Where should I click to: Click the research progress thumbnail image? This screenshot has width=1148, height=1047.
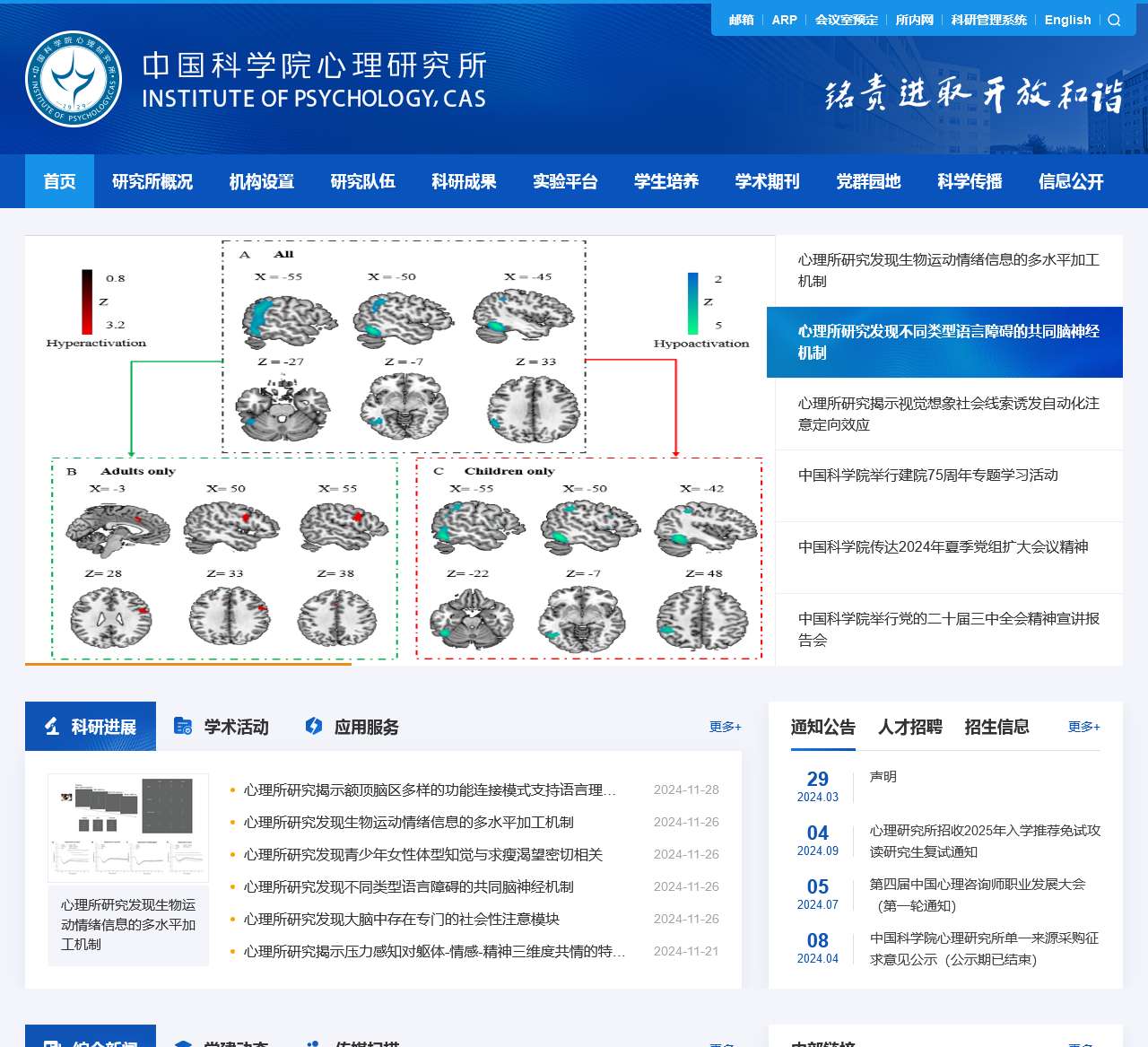(128, 827)
